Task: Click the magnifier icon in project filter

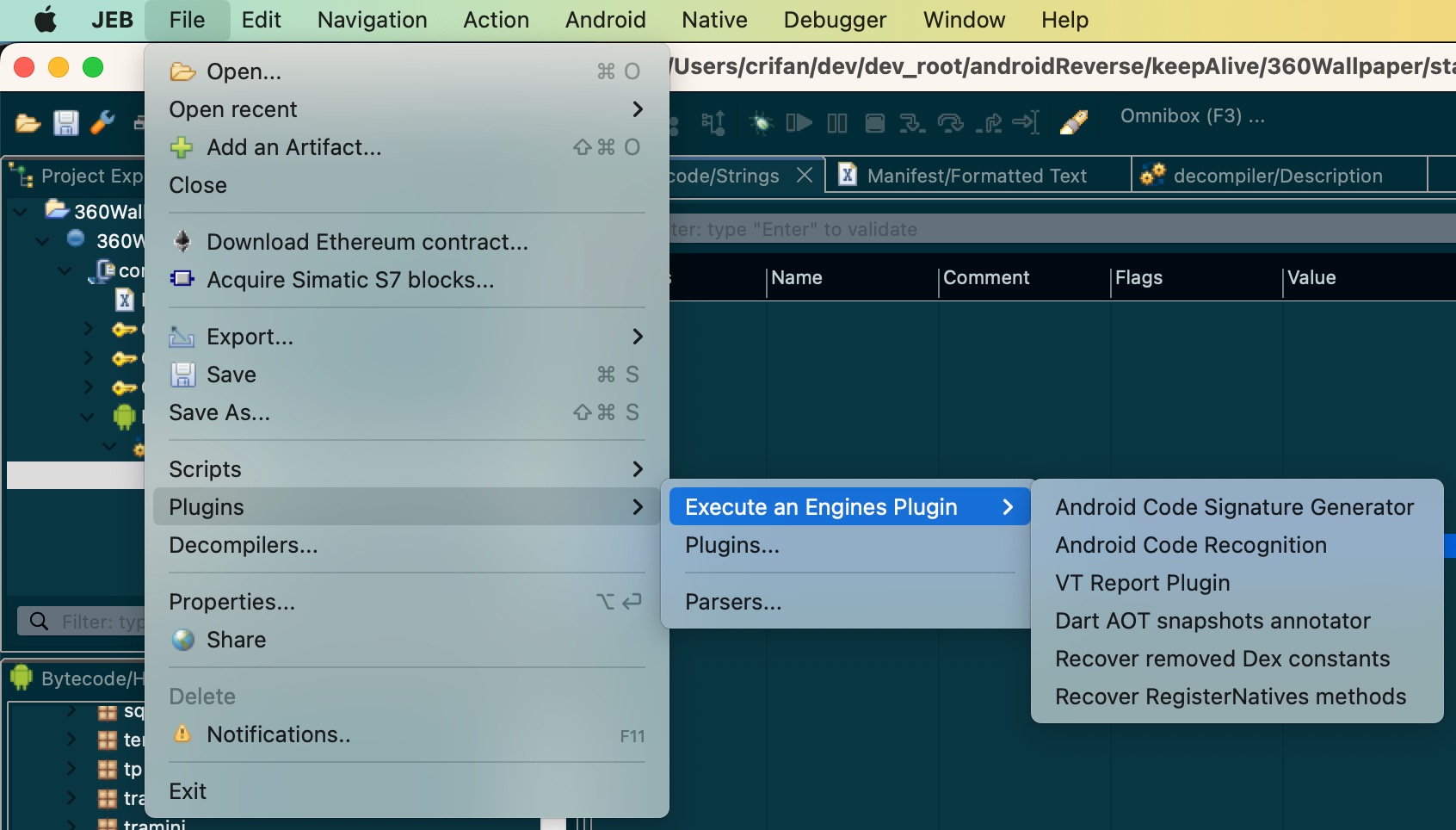Action: 39,621
